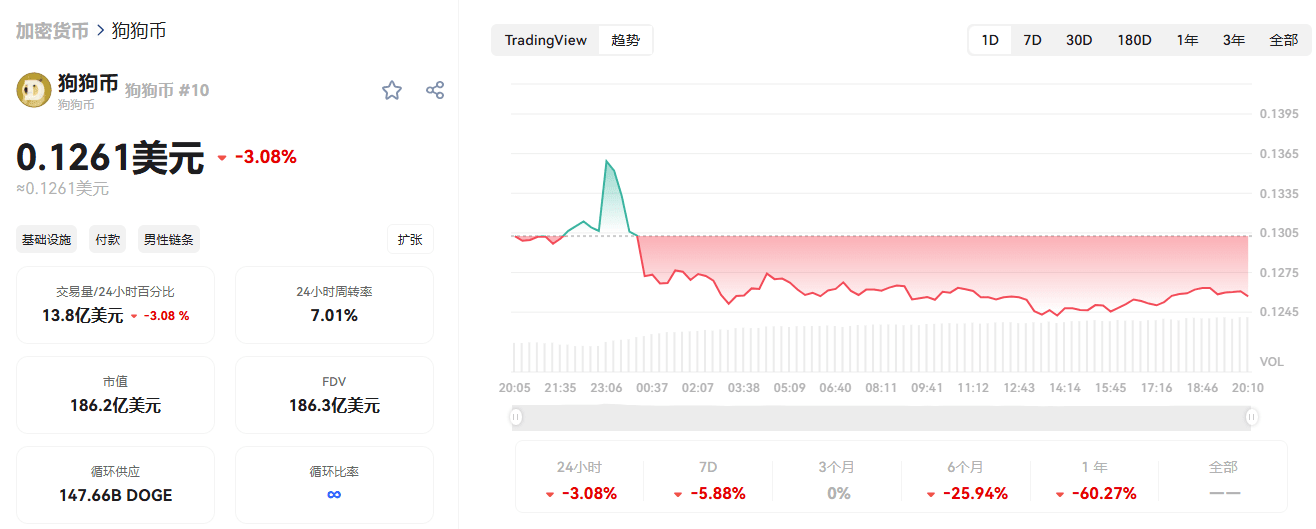Select the 7D time range
Image resolution: width=1316 pixels, height=529 pixels.
(1032, 40)
